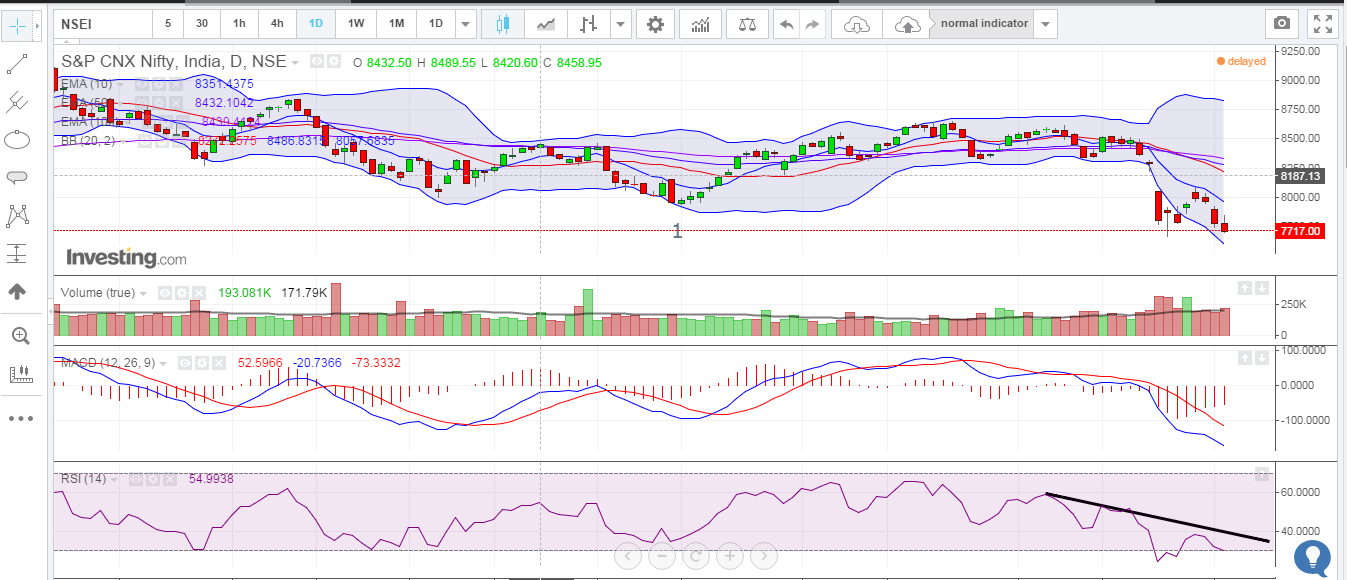Set the 1M interval
This screenshot has width=1347, height=580.
coord(396,23)
